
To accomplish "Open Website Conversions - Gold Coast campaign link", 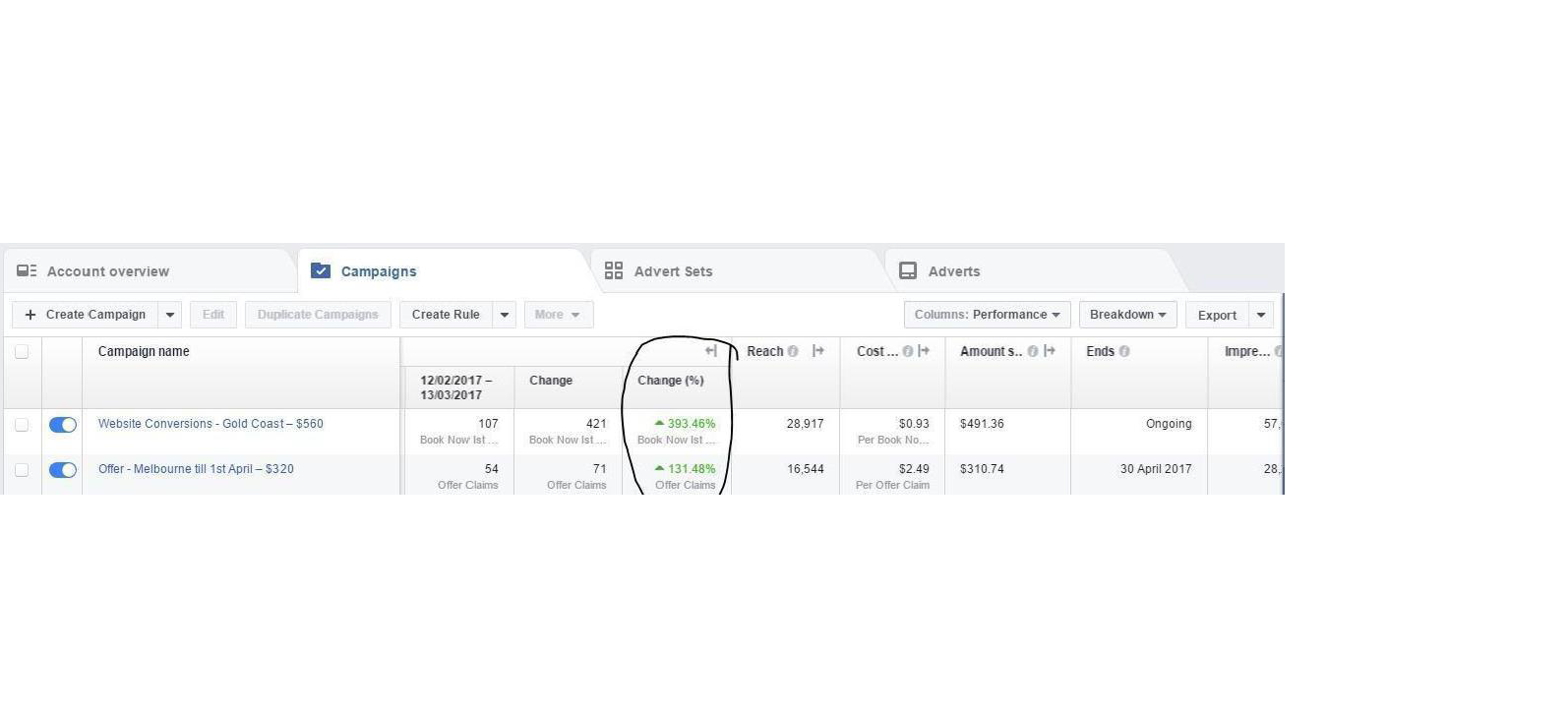I will 211,424.
